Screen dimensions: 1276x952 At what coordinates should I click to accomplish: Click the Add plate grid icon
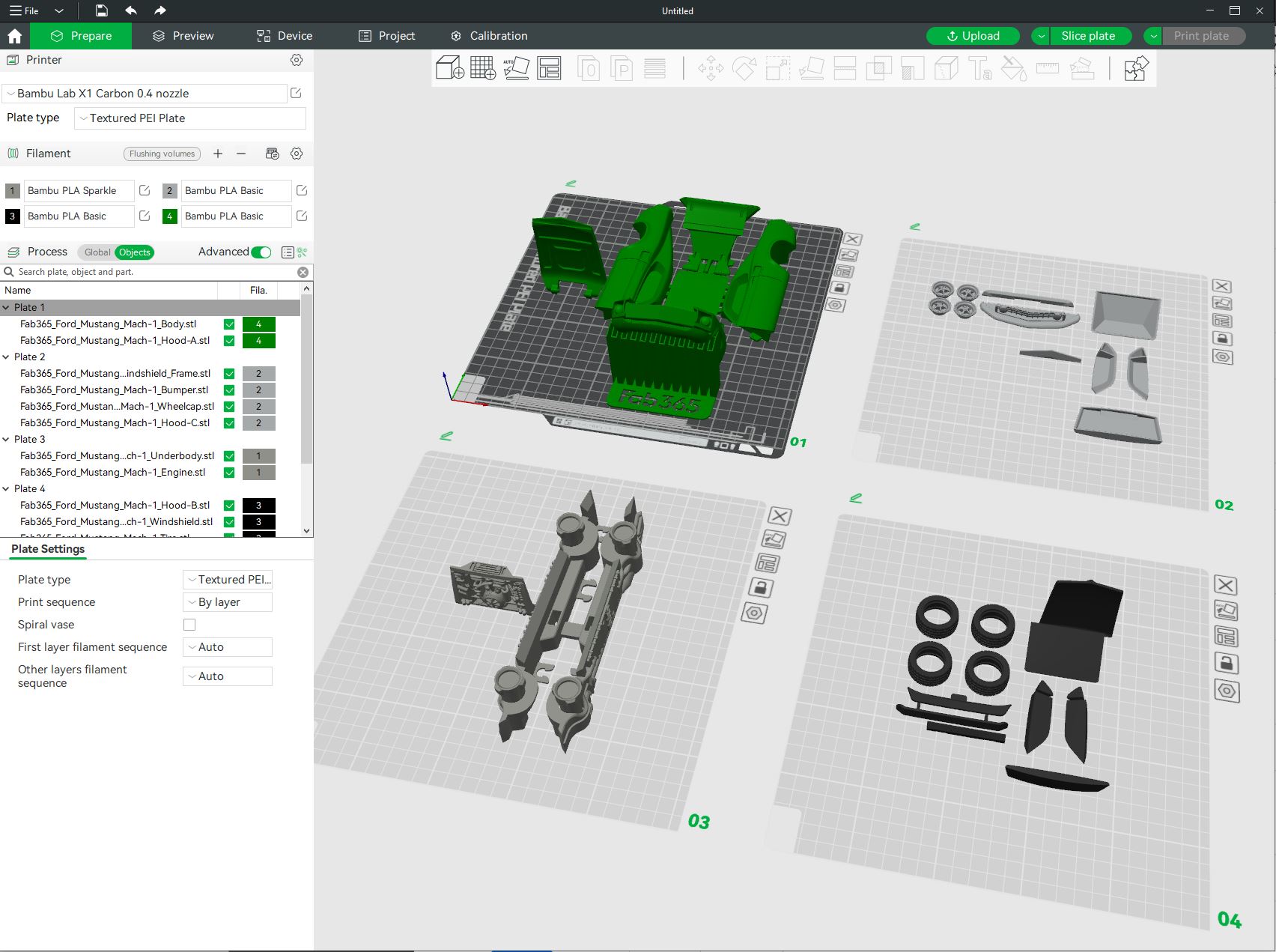click(x=483, y=69)
